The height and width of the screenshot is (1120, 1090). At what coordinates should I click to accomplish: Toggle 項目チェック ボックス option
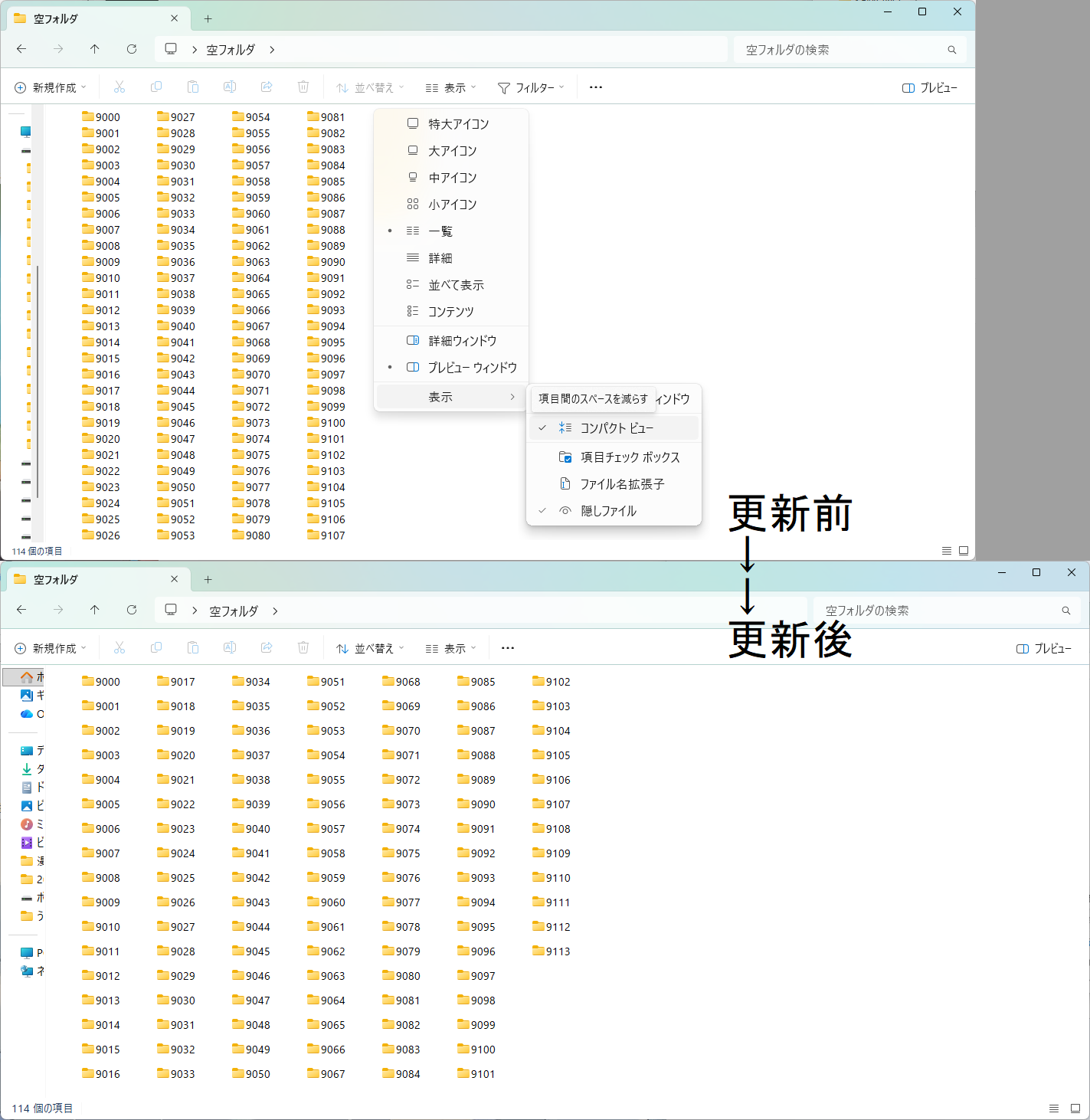pyautogui.click(x=614, y=457)
